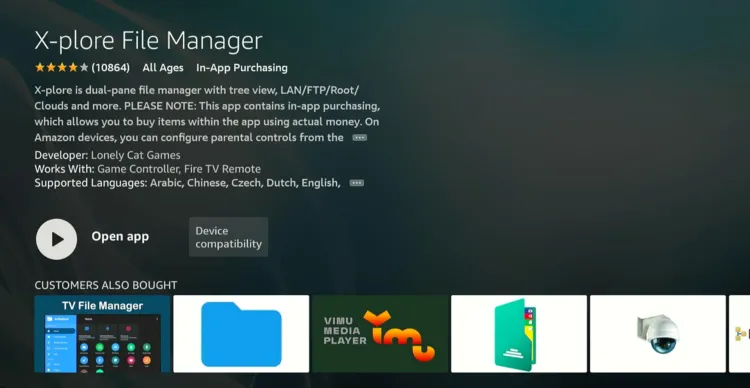Click the All Ages rating label
750x388 pixels.
(x=163, y=68)
